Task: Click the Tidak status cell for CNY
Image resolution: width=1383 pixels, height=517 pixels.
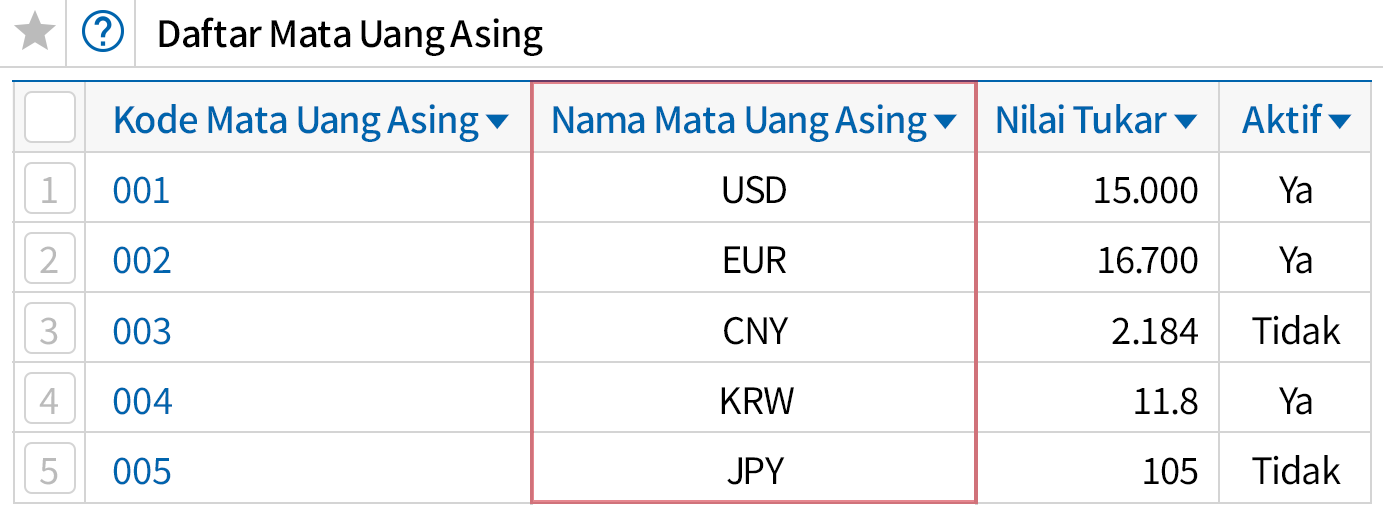Action: [1295, 330]
